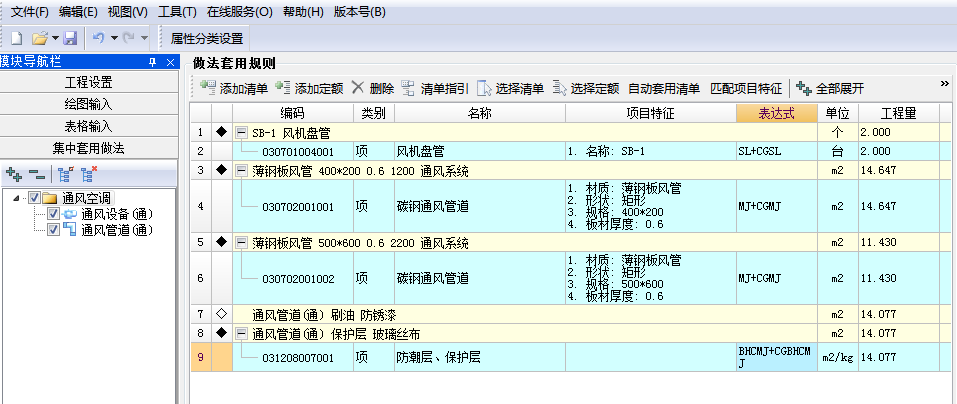The height and width of the screenshot is (404, 957).
Task: Click the 全部展开 toolbar icon
Action: click(x=804, y=88)
